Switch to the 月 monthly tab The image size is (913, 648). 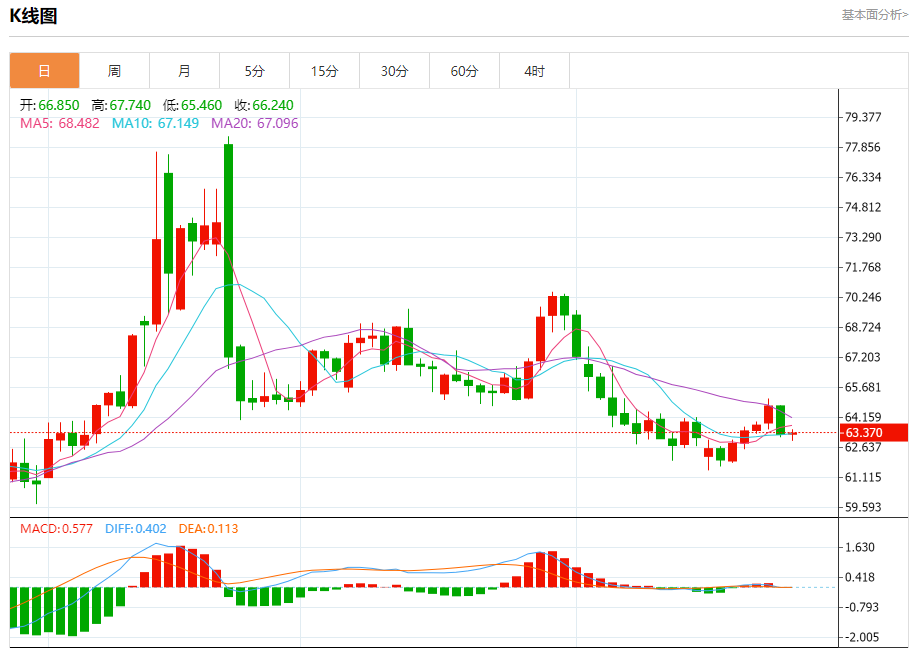click(x=184, y=71)
